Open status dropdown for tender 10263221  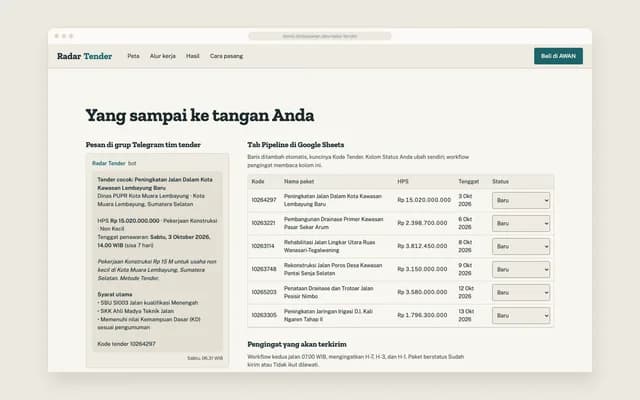[521, 223]
